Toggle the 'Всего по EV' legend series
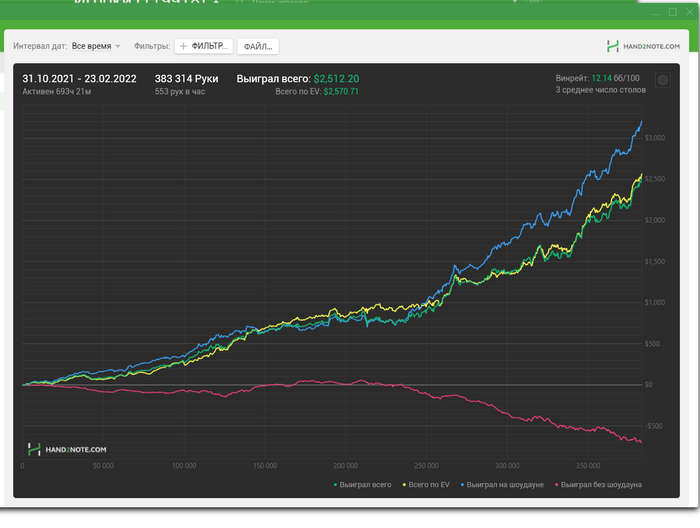 pyautogui.click(x=426, y=485)
